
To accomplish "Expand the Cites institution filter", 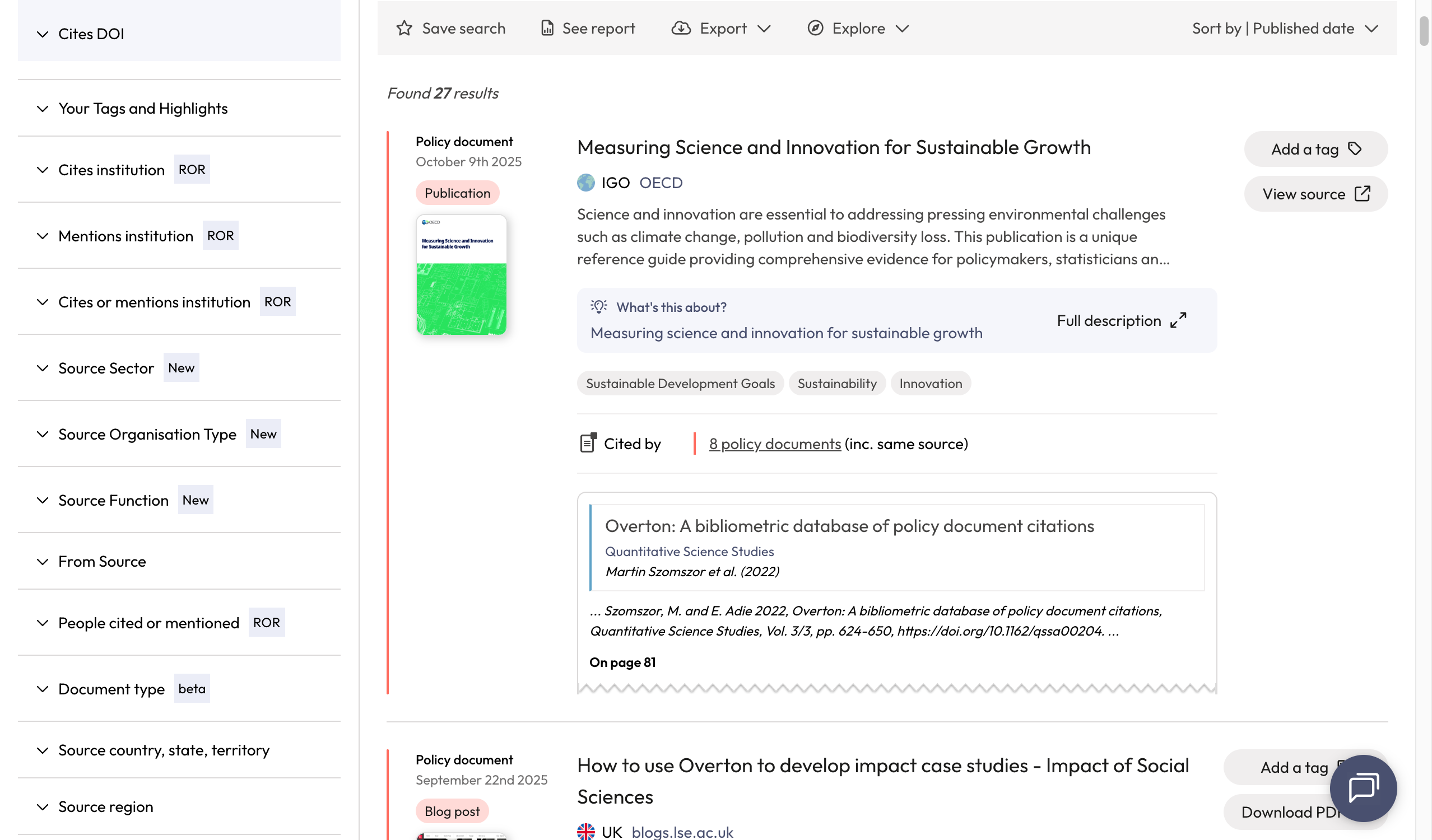I will [x=179, y=169].
